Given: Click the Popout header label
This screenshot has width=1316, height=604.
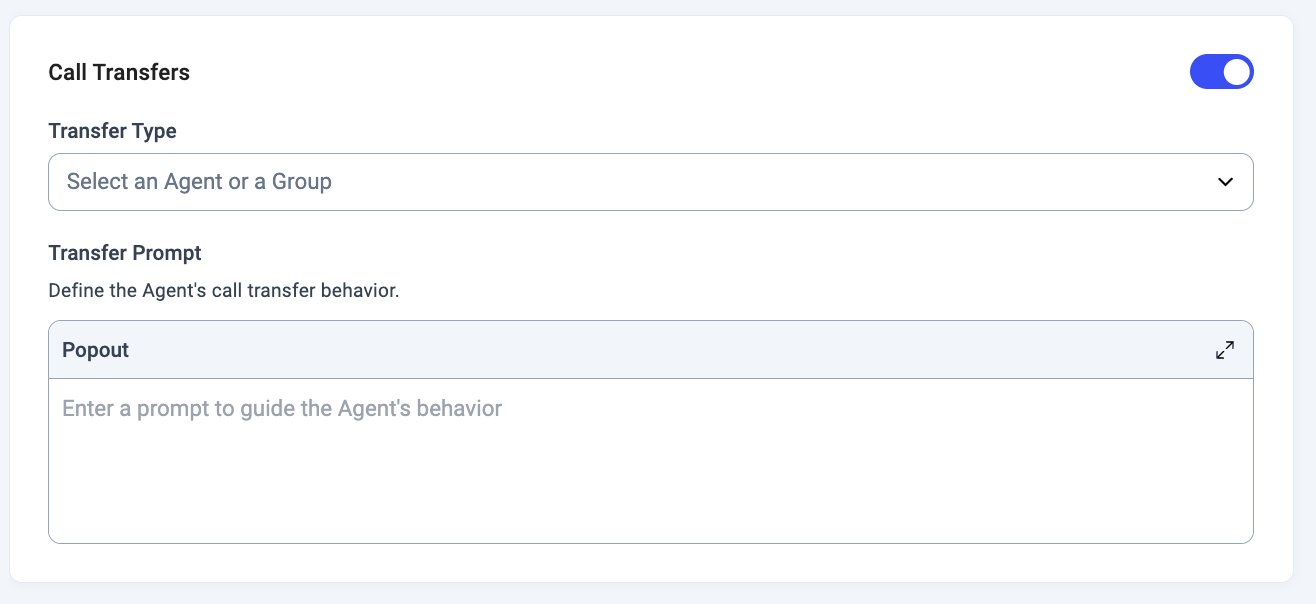Looking at the screenshot, I should click(x=96, y=350).
